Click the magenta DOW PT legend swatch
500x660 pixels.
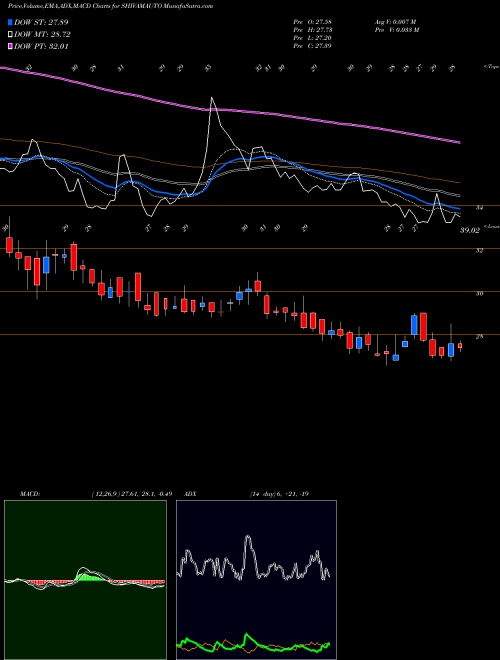click(10, 46)
